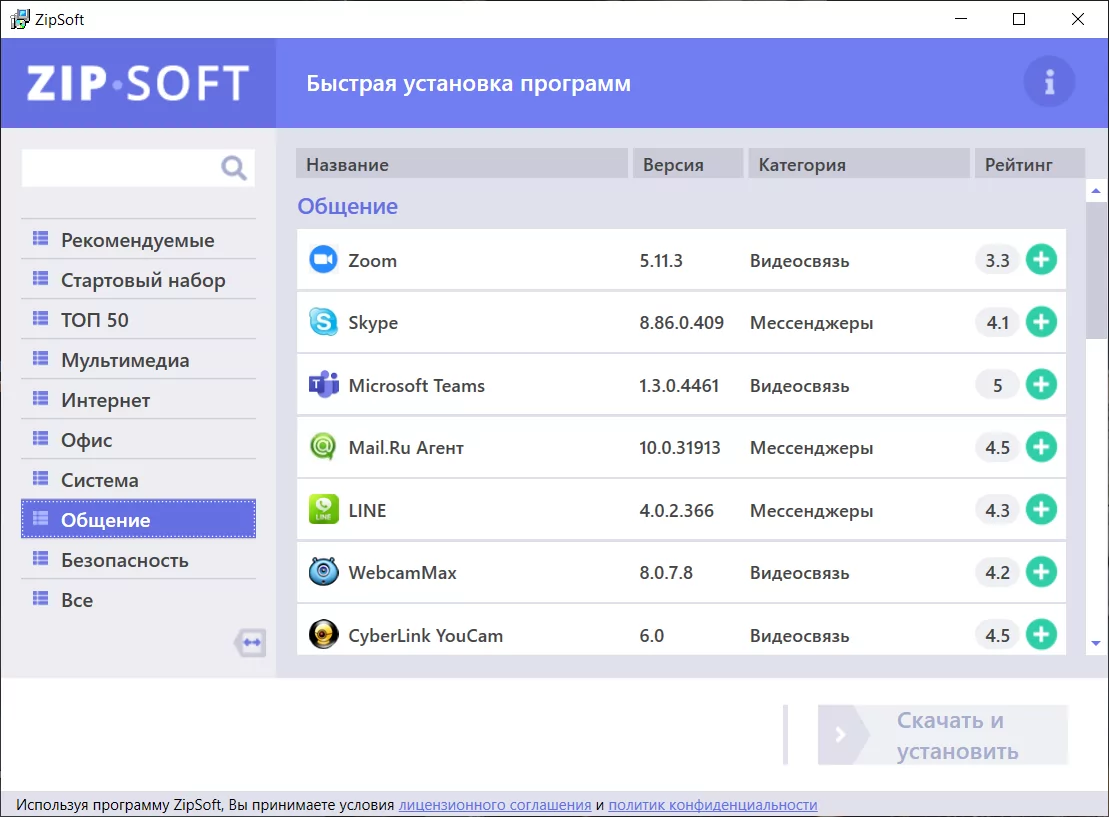Click the info icon in the header

click(1050, 82)
